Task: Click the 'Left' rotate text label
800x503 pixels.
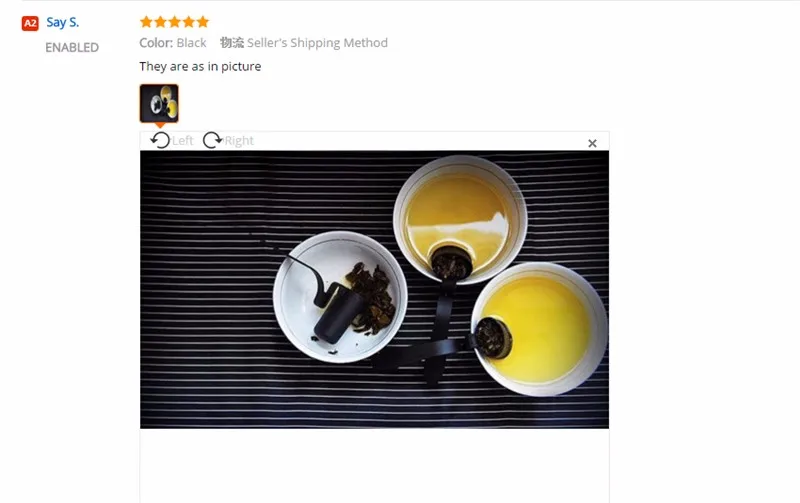Action: point(183,141)
